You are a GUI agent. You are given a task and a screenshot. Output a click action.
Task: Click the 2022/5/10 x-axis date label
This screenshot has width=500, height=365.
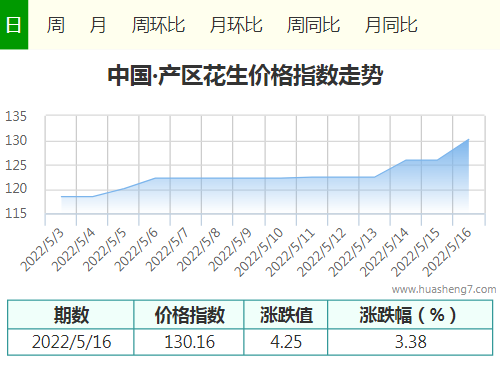259,252
